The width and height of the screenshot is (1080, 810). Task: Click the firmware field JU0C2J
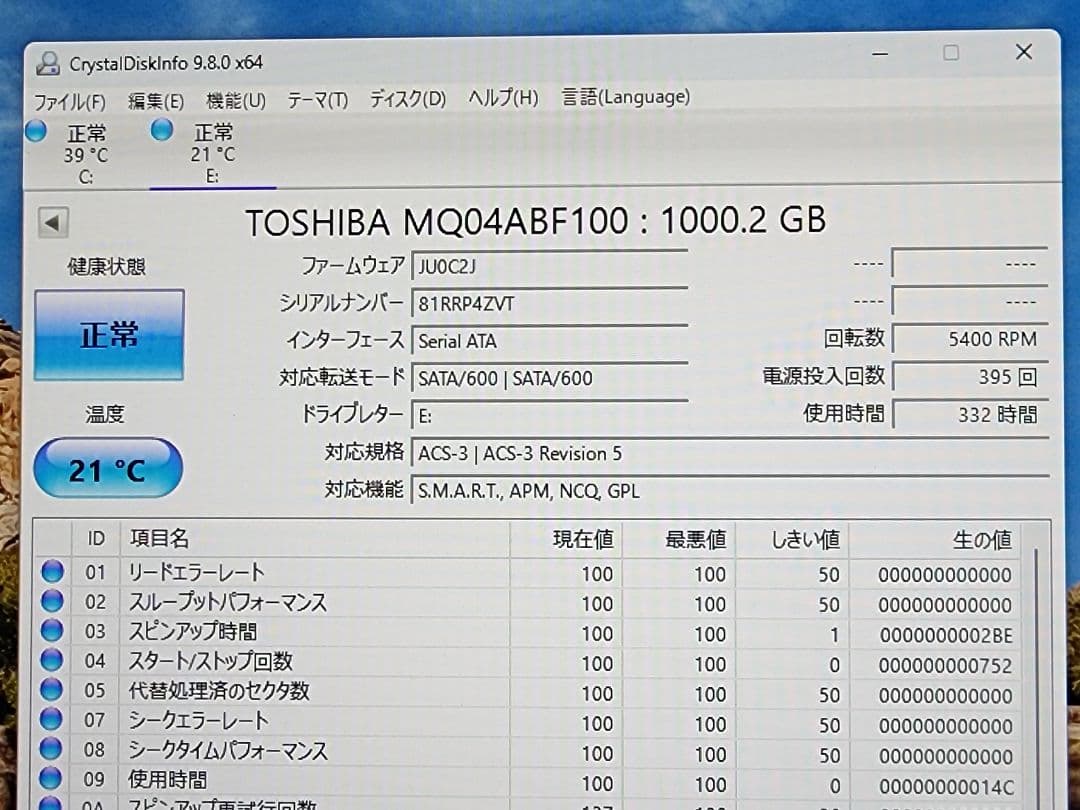click(x=549, y=266)
